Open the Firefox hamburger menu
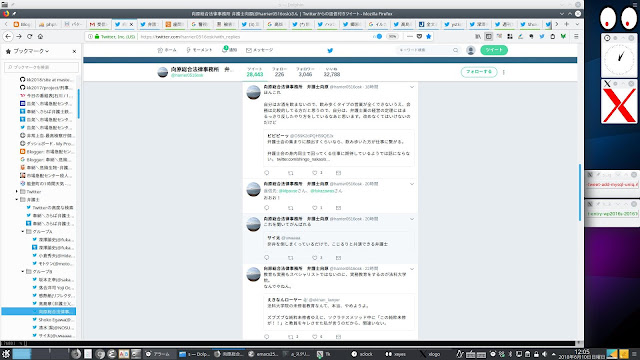 click(576, 36)
